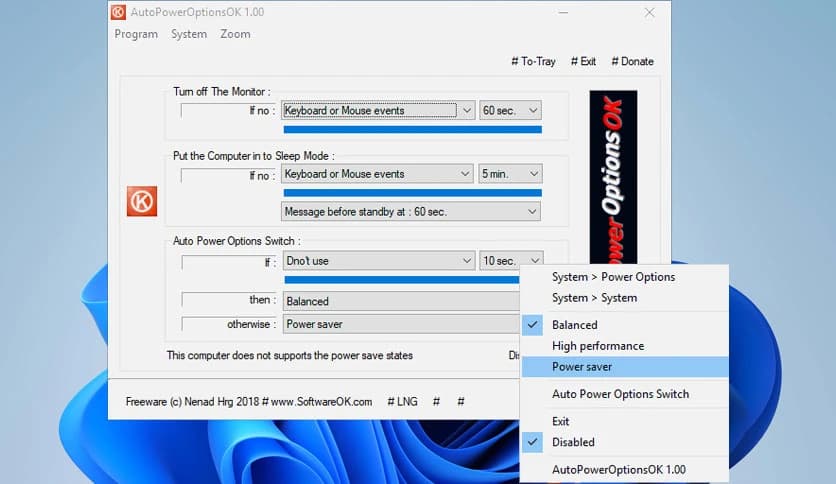The height and width of the screenshot is (484, 836).
Task: Open monitor Keyboard or Mouse events dropdown
Action: click(378, 110)
